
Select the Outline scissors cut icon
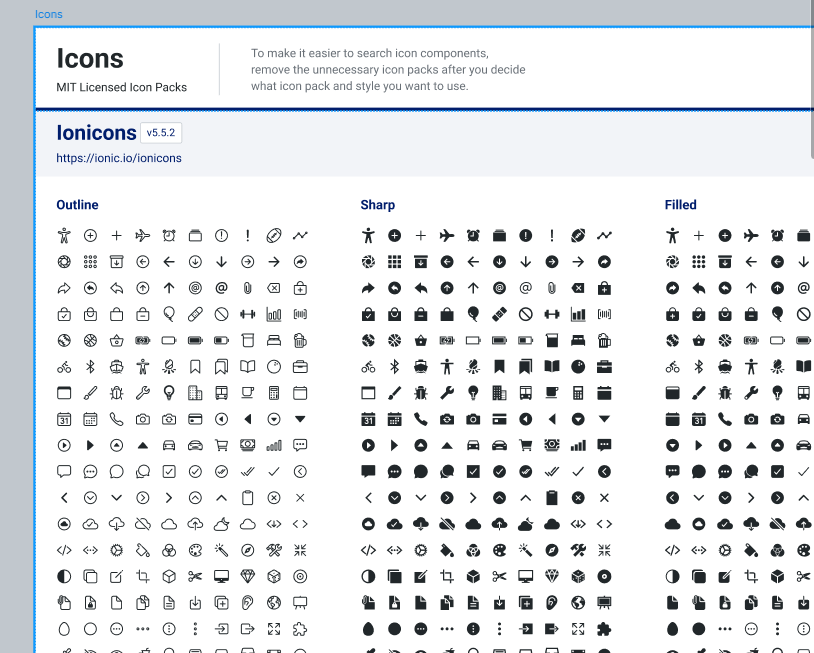coord(195,577)
